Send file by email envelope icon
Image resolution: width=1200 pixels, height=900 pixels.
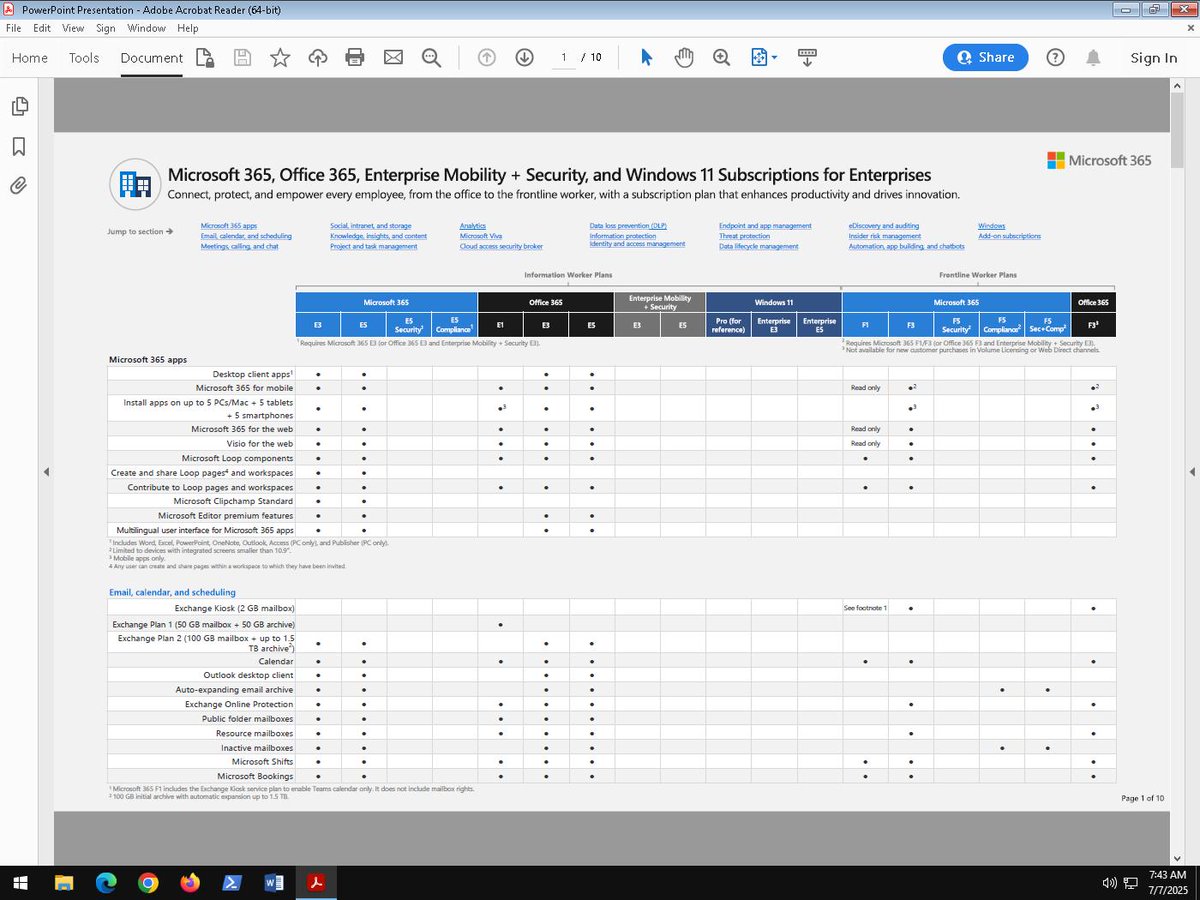393,57
